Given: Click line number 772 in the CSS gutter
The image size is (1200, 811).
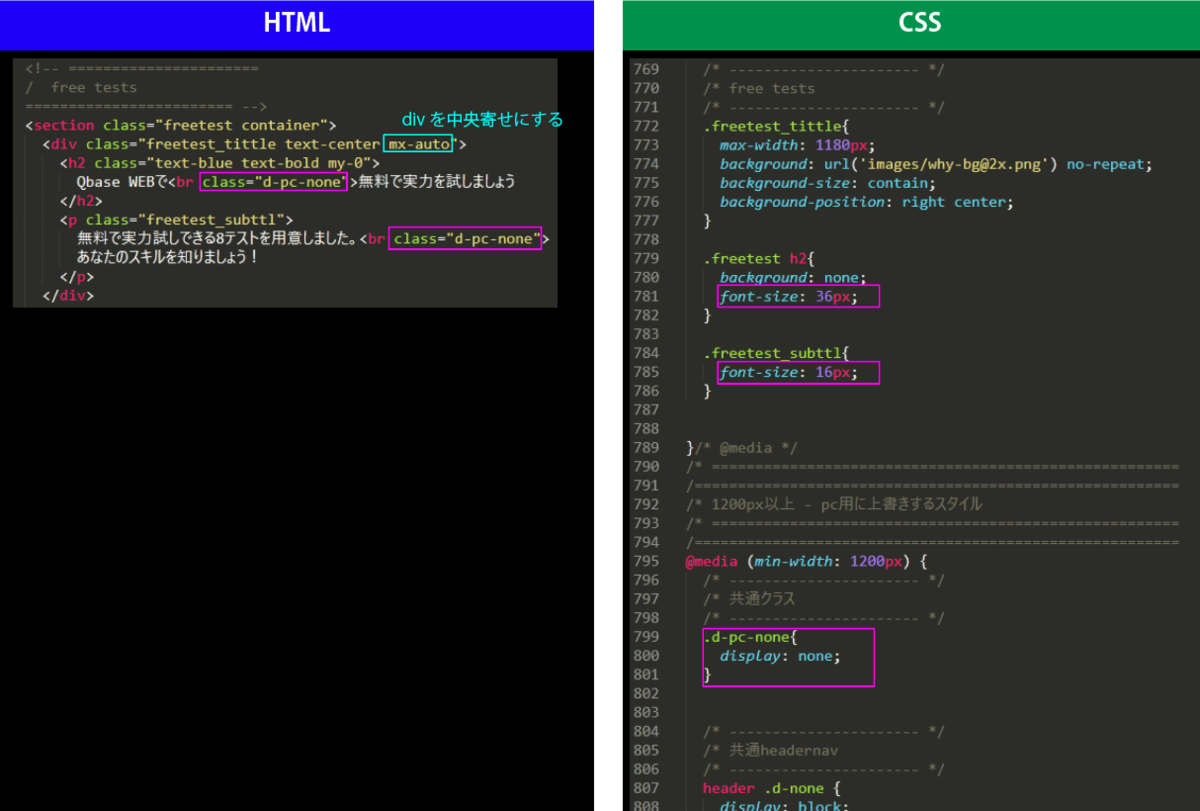Looking at the screenshot, I should (x=647, y=126).
